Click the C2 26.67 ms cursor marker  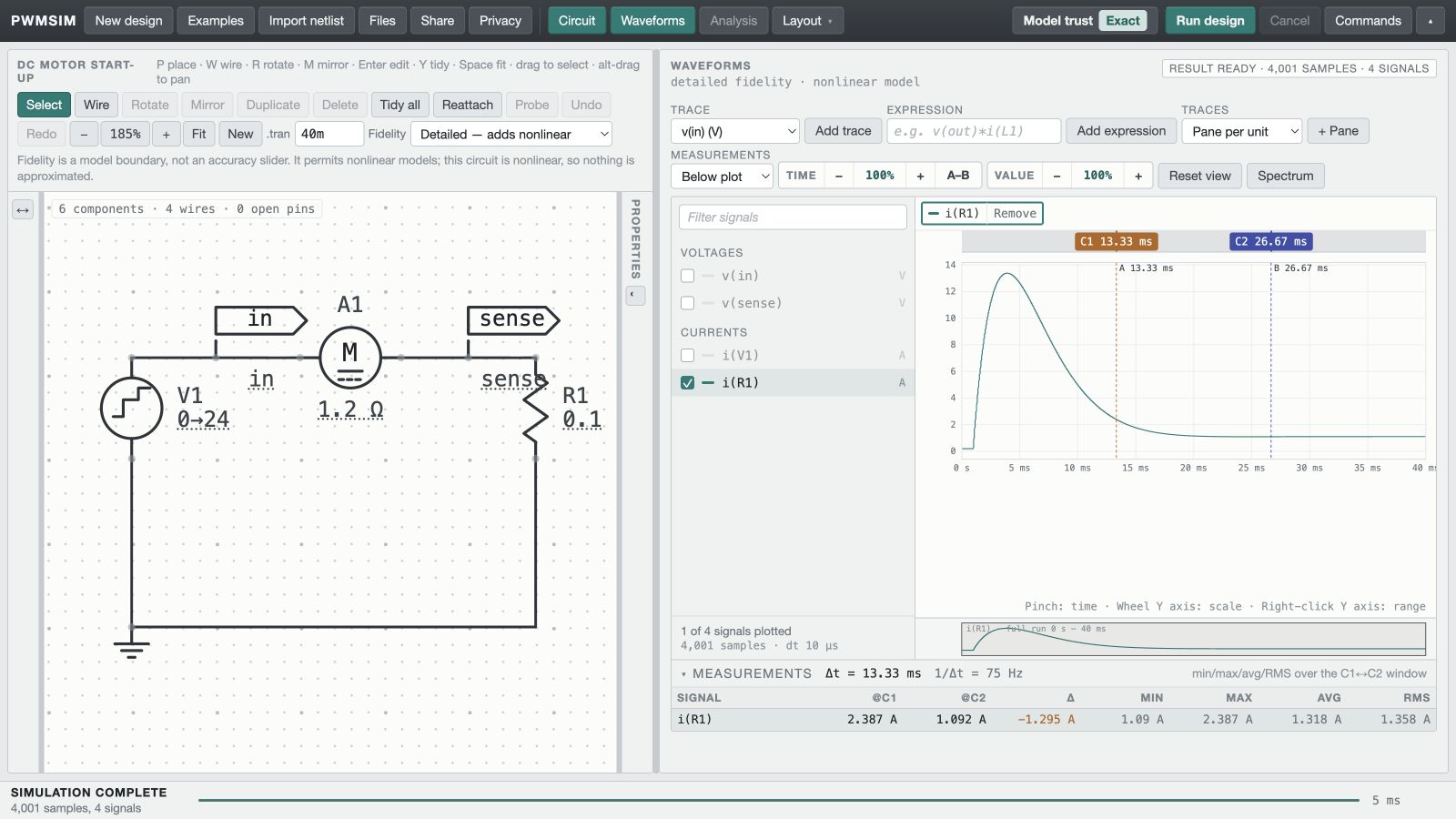[x=1271, y=241]
